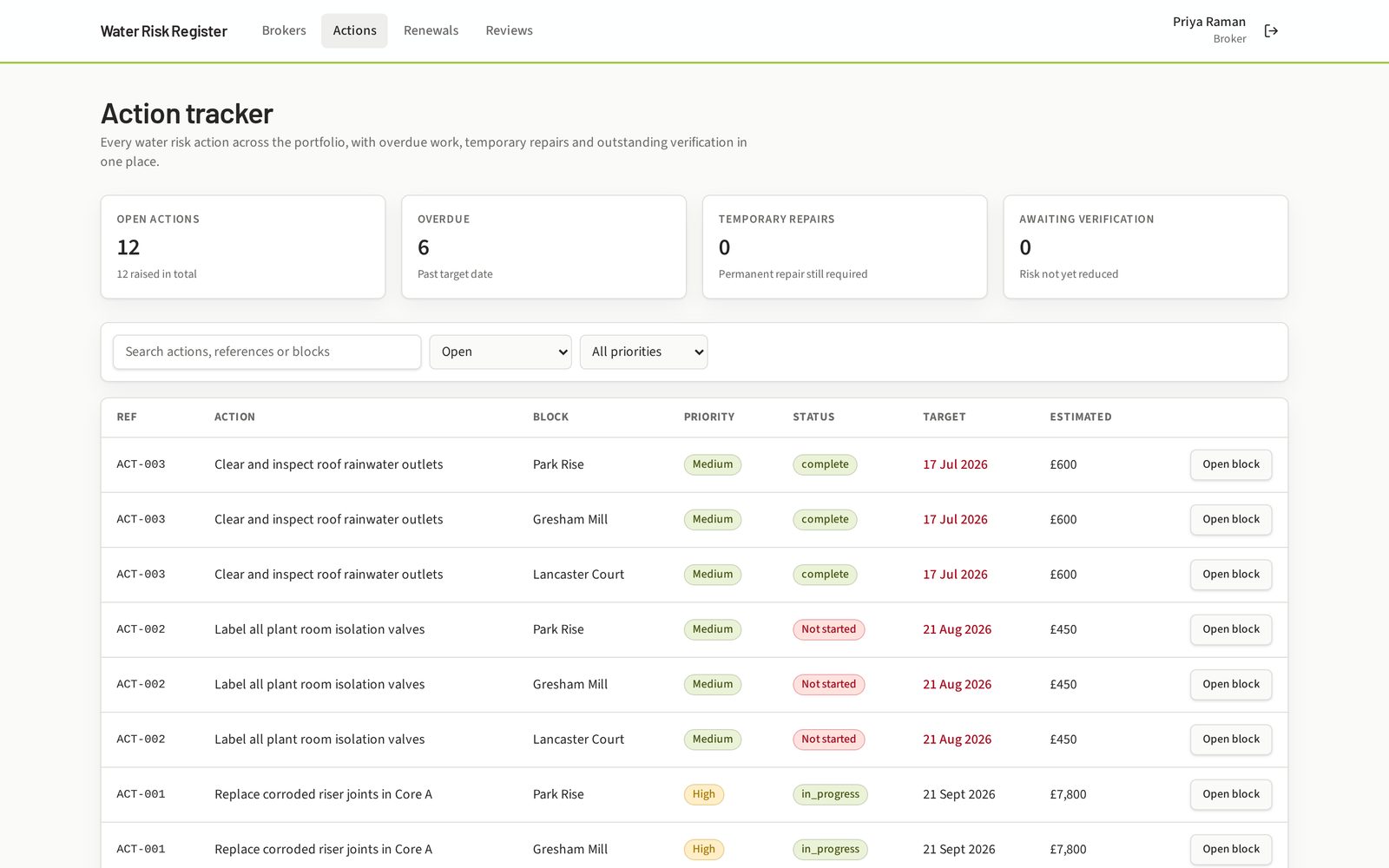This screenshot has width=1389, height=868.
Task: Click the BLOCK column header
Action: click(x=550, y=417)
